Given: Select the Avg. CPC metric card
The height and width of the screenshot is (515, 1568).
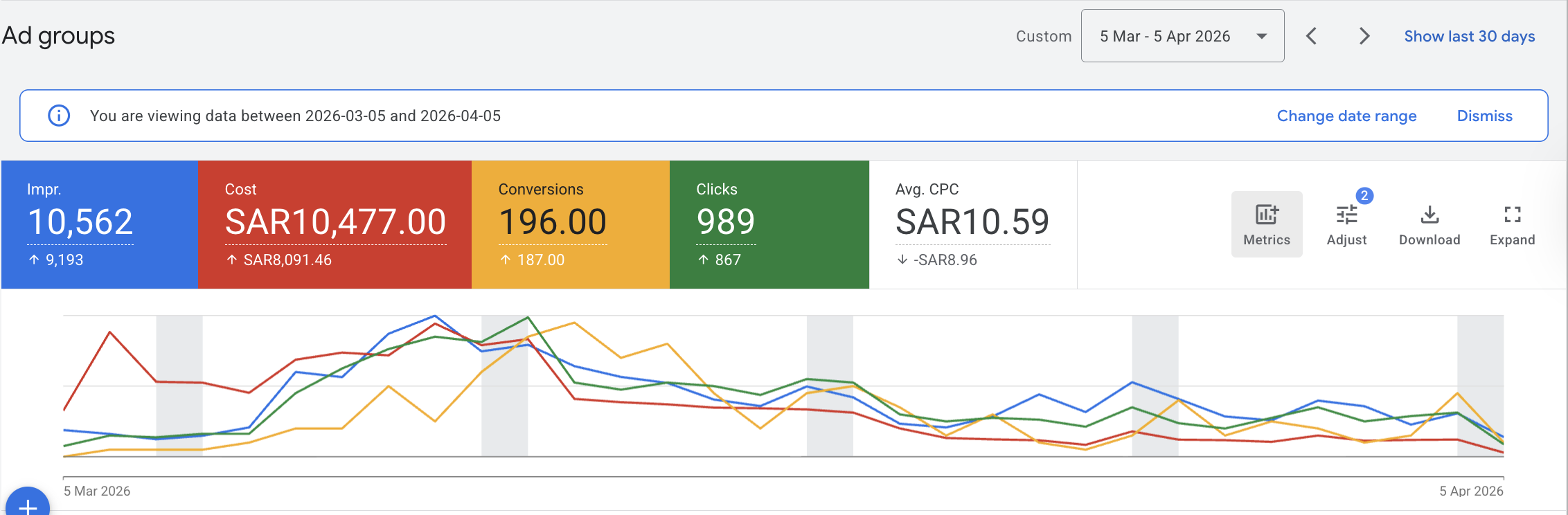Looking at the screenshot, I should click(973, 224).
